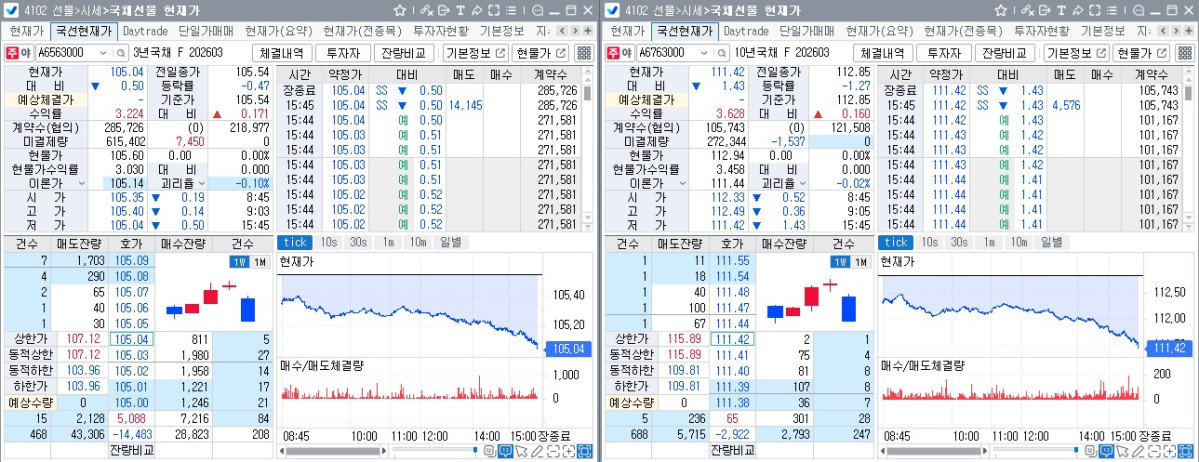
Task: Open 기본정보 popup button in left window
Action: pos(476,53)
